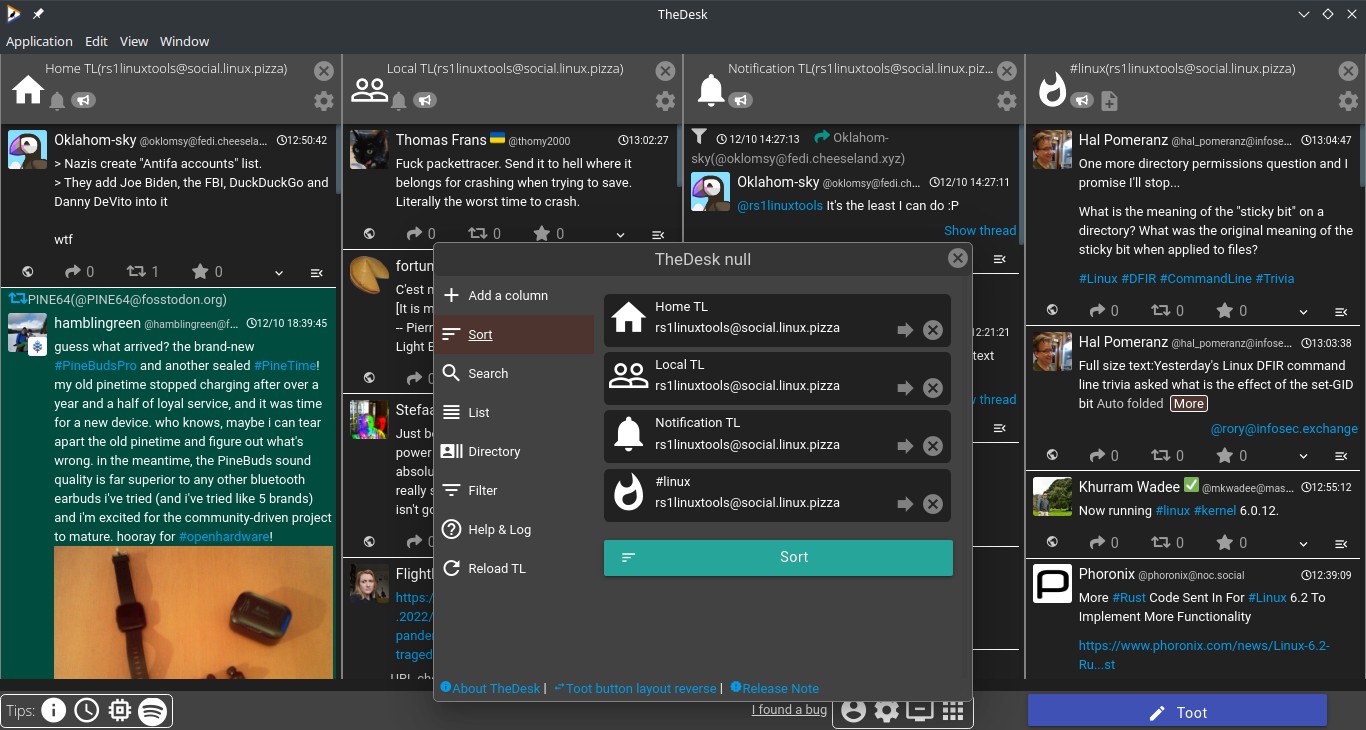Image resolution: width=1366 pixels, height=730 pixels.
Task: Open the Application menu
Action: point(39,41)
